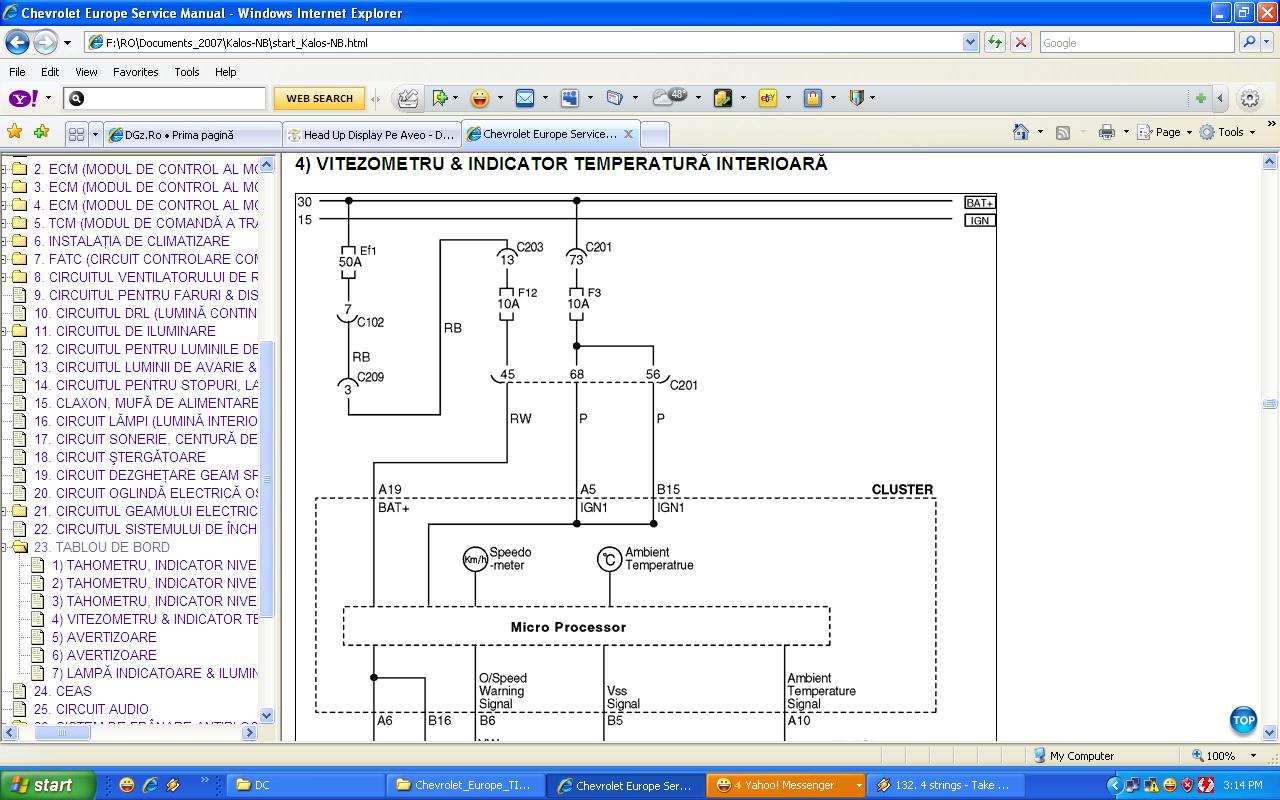Click the eBay toolbar icon
Image resolution: width=1280 pixels, height=800 pixels.
768,98
